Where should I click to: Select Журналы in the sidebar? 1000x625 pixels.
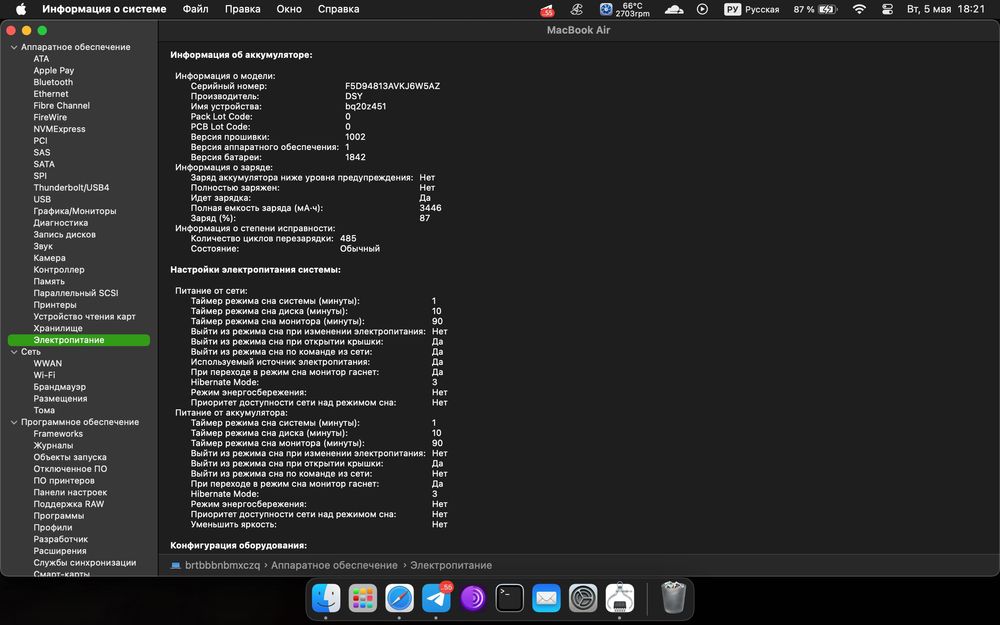coord(53,446)
